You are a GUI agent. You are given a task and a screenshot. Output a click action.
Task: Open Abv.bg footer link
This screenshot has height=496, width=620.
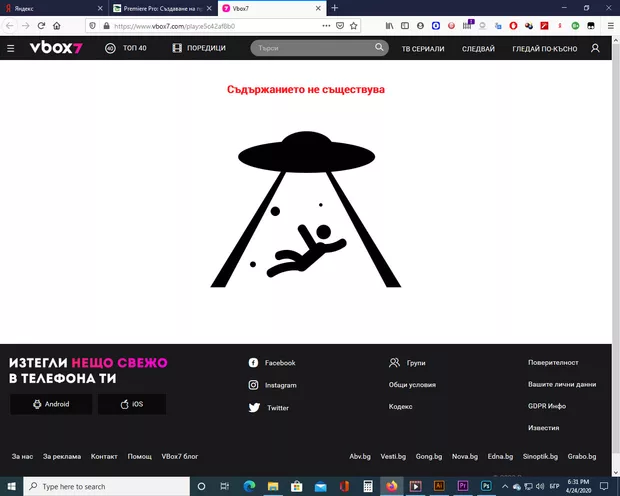tap(360, 456)
